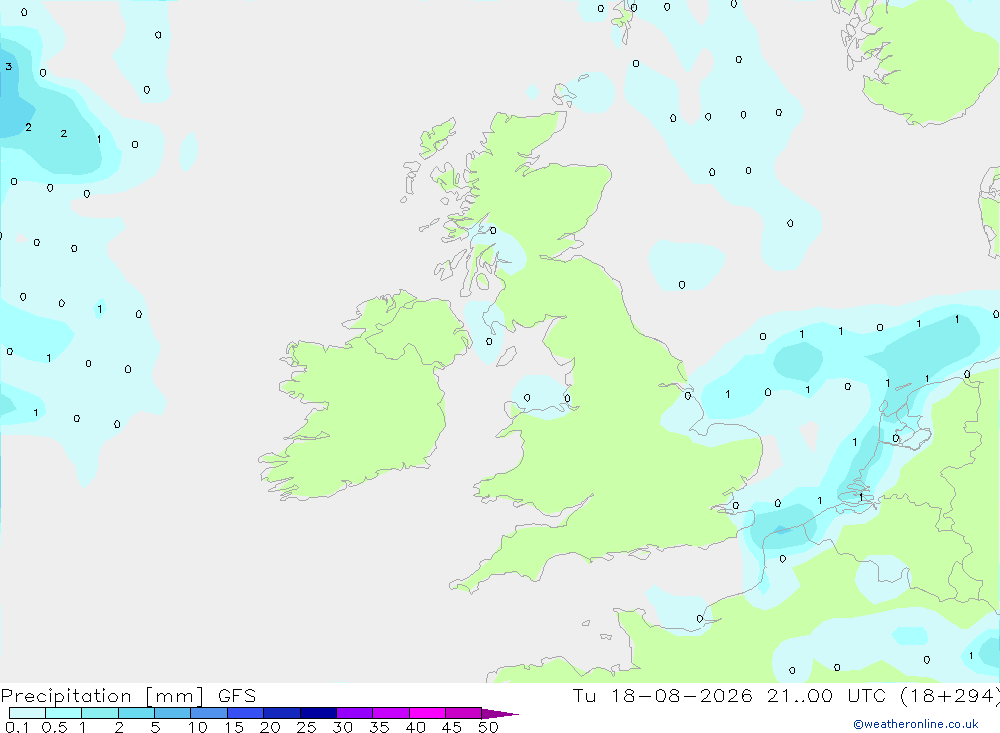Click the '(18+294)' forecast offset text
1000x733 pixels.
pyautogui.click(x=950, y=696)
